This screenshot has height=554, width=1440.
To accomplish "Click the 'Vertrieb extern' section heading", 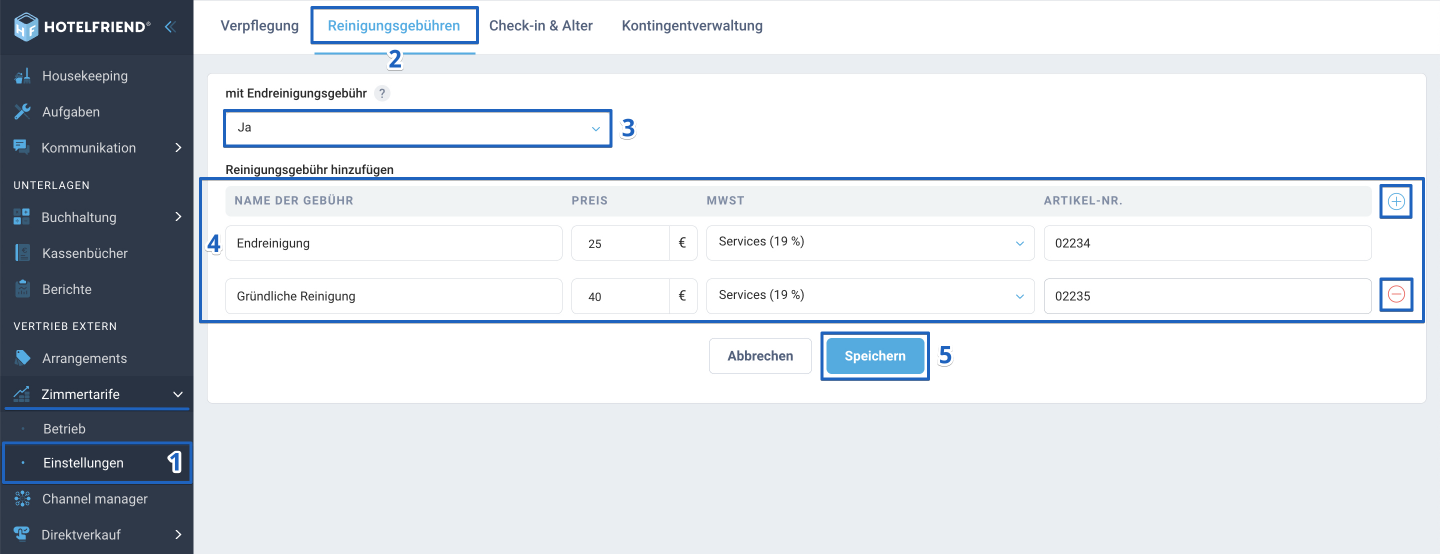I will [x=65, y=326].
